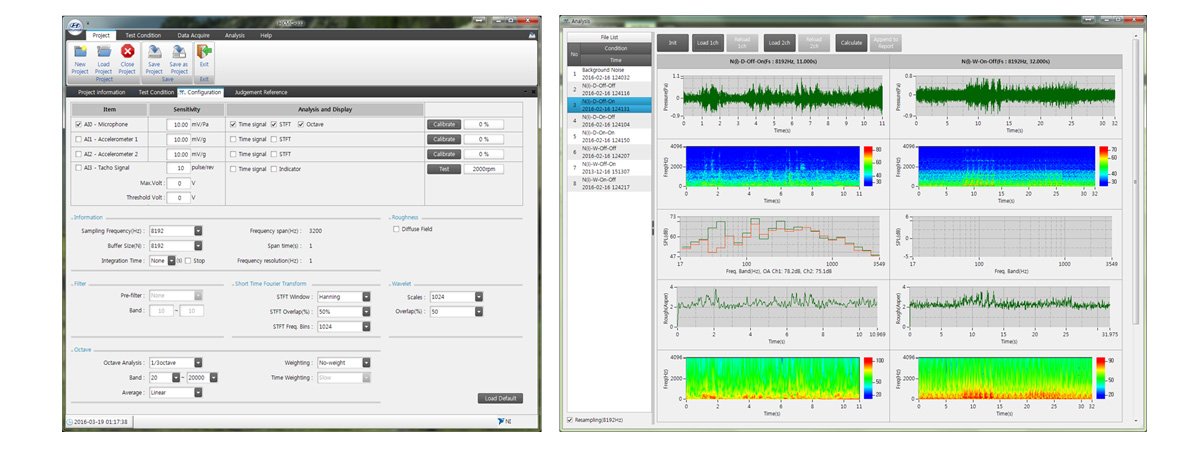
Task: Toggle the Resampling(8192Hz) checkbox
Action: click(570, 420)
